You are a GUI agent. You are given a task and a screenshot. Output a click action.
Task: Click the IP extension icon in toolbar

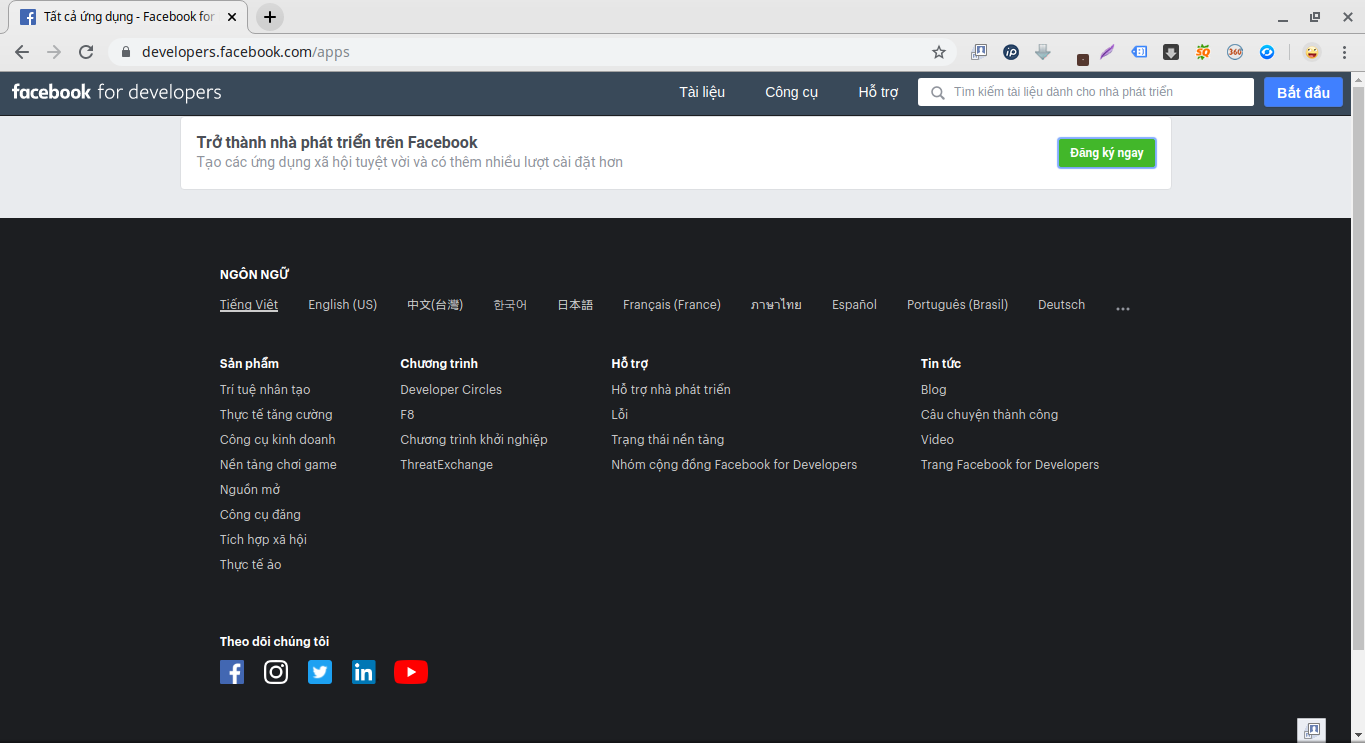pos(1011,52)
